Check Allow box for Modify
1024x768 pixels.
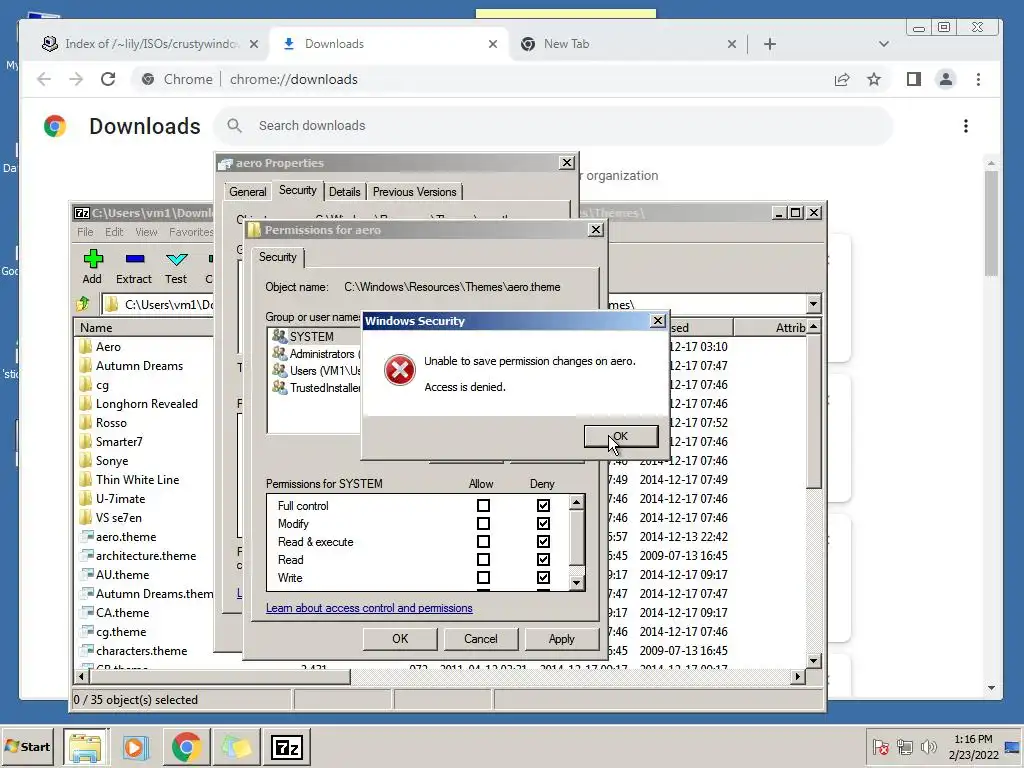coord(483,524)
